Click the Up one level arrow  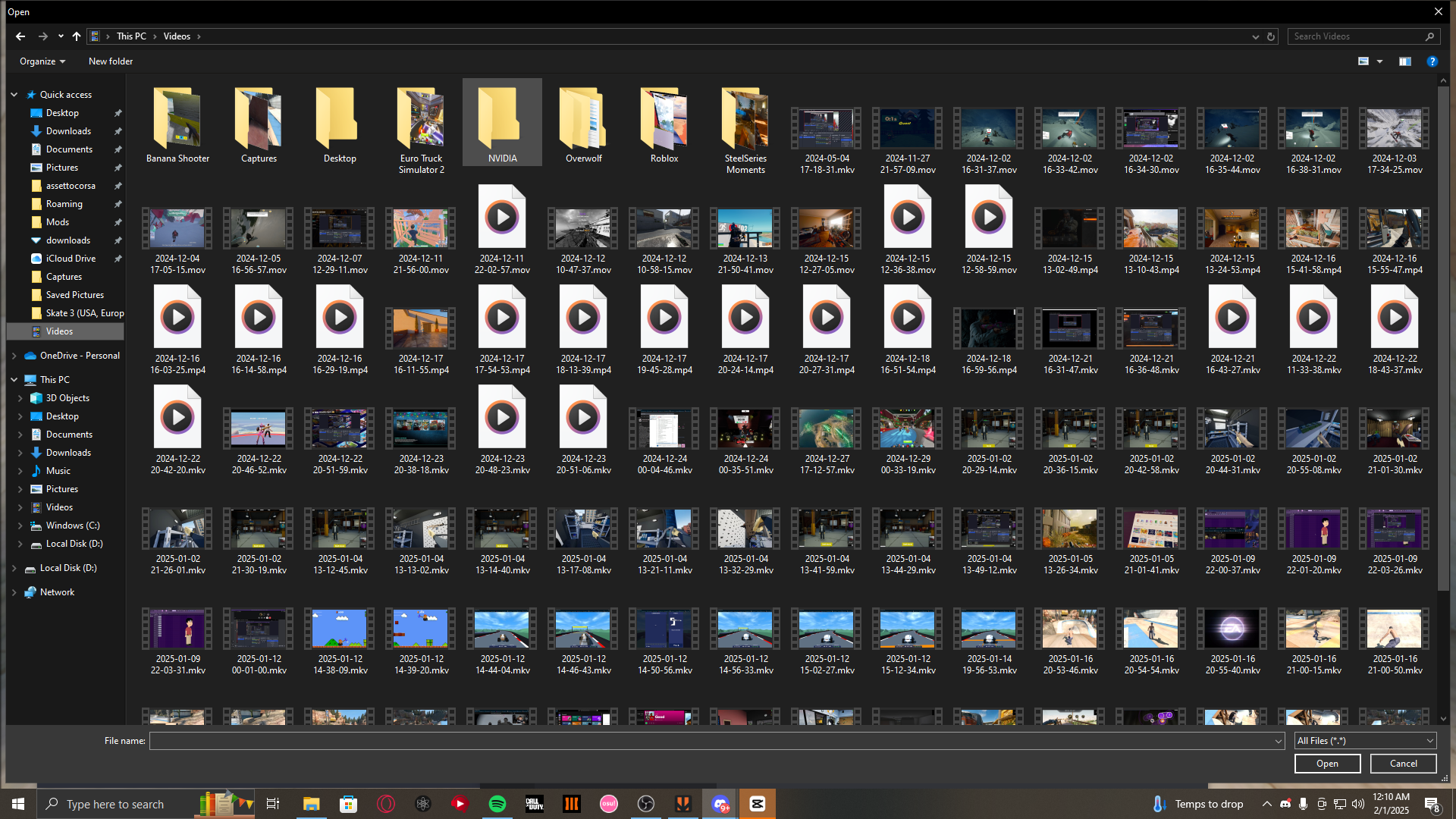pos(77,36)
